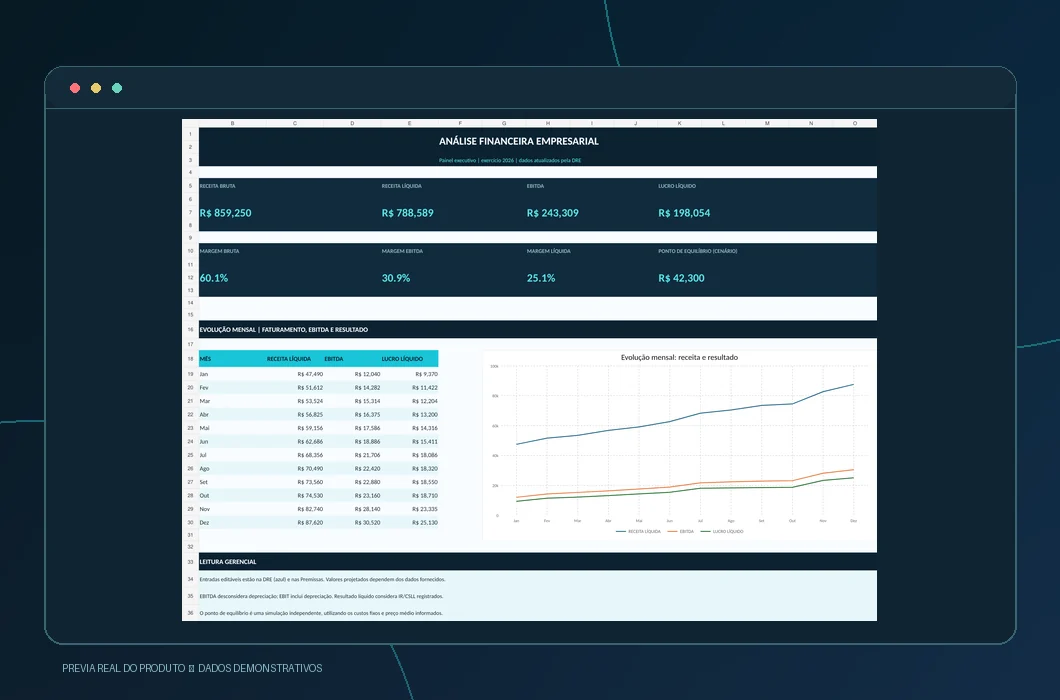Select the Receita Bruta value R$ 859,250
The width and height of the screenshot is (1060, 700).
226,213
